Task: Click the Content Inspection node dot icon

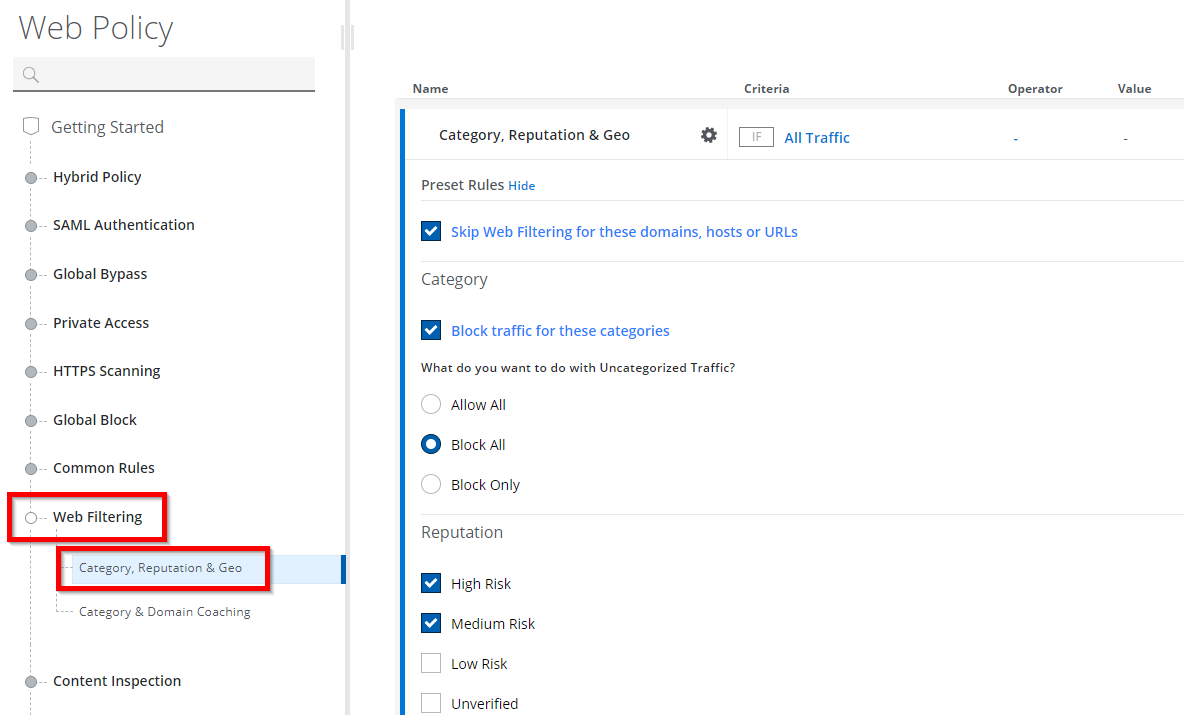Action: coord(31,681)
